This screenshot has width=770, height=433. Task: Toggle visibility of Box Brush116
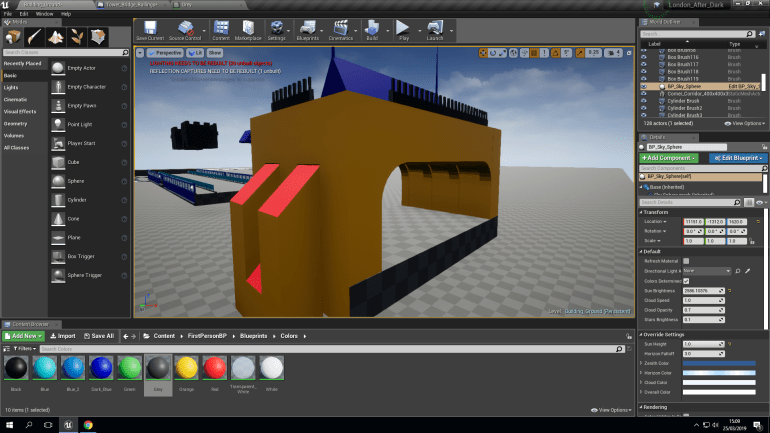click(x=644, y=57)
